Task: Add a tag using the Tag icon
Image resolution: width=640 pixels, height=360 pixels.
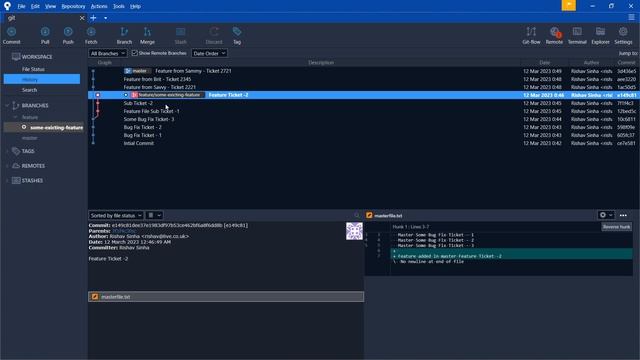Action: tap(237, 36)
